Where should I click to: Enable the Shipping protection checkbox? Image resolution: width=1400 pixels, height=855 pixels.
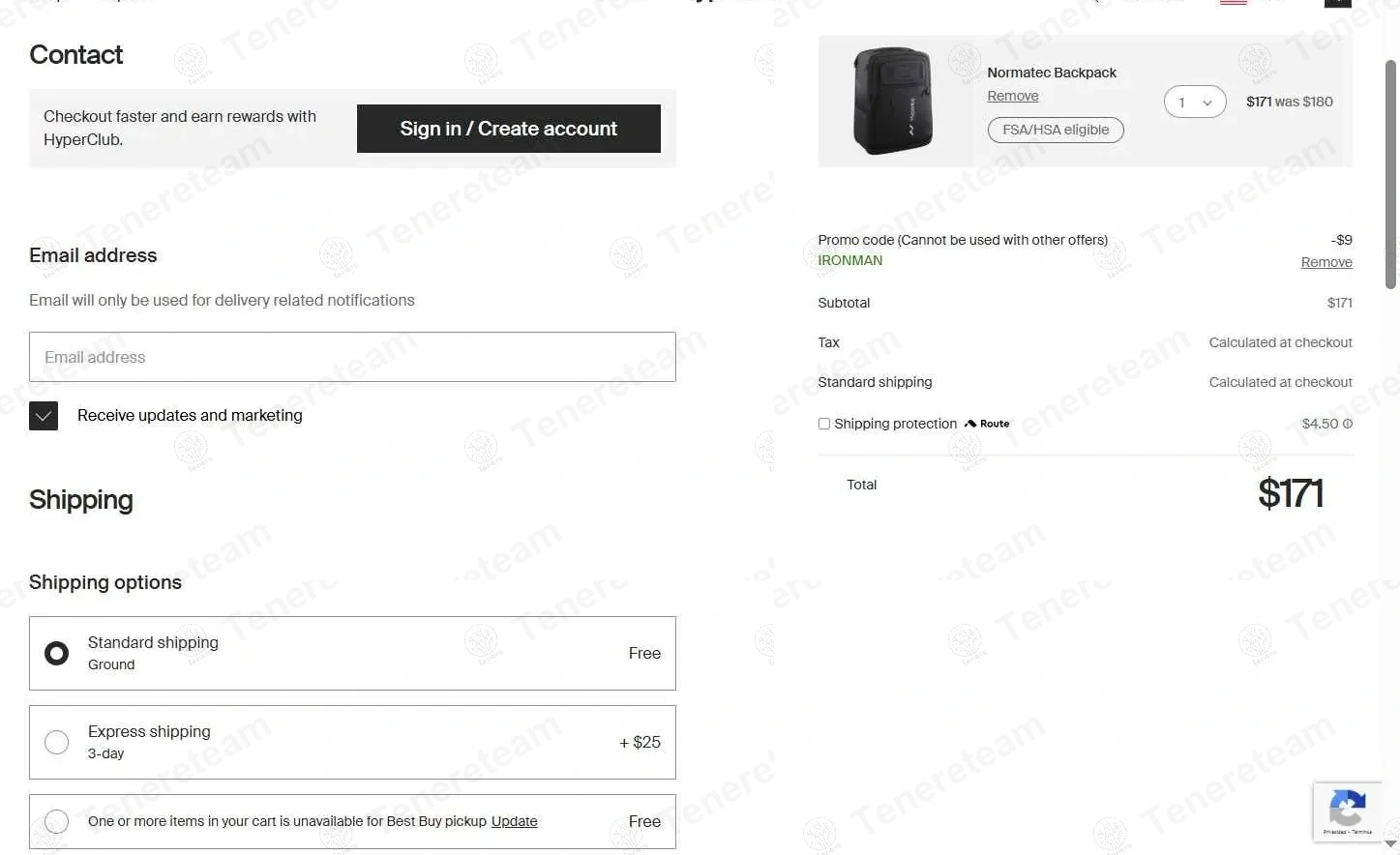pyautogui.click(x=824, y=424)
